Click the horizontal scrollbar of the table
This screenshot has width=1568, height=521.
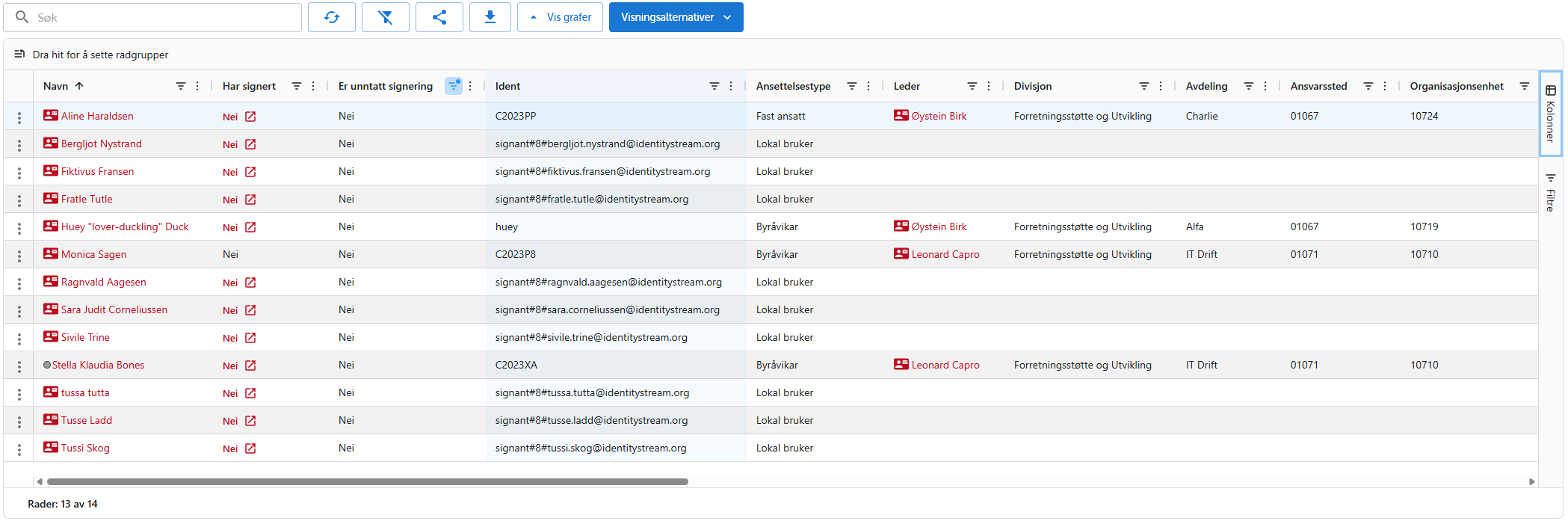[x=366, y=482]
